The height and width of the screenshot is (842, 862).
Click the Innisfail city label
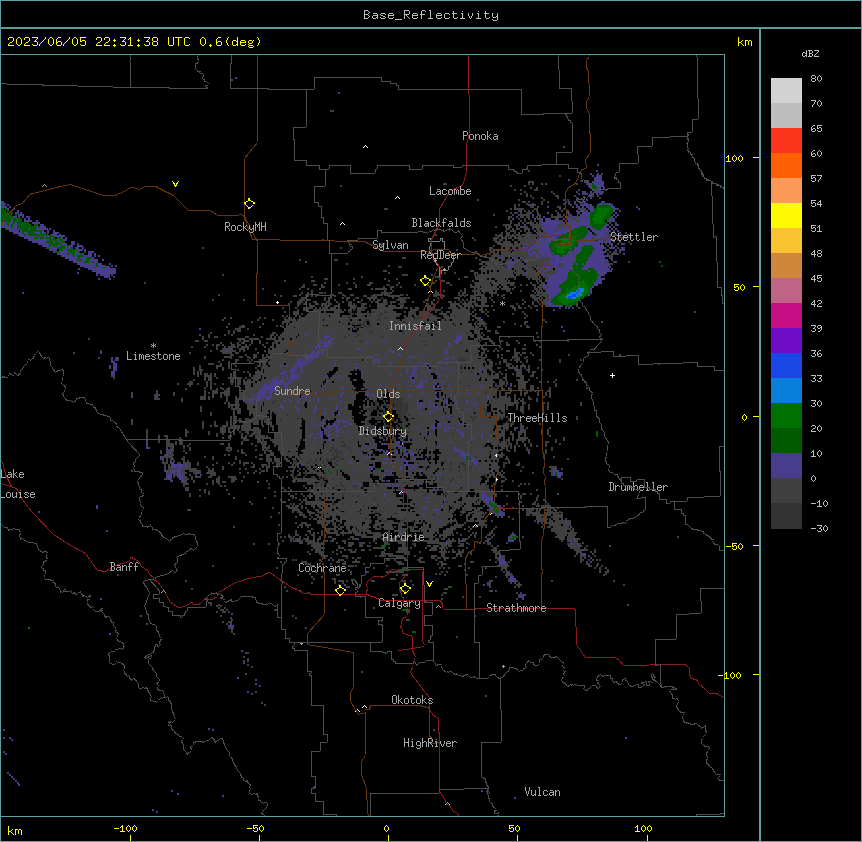tap(415, 326)
